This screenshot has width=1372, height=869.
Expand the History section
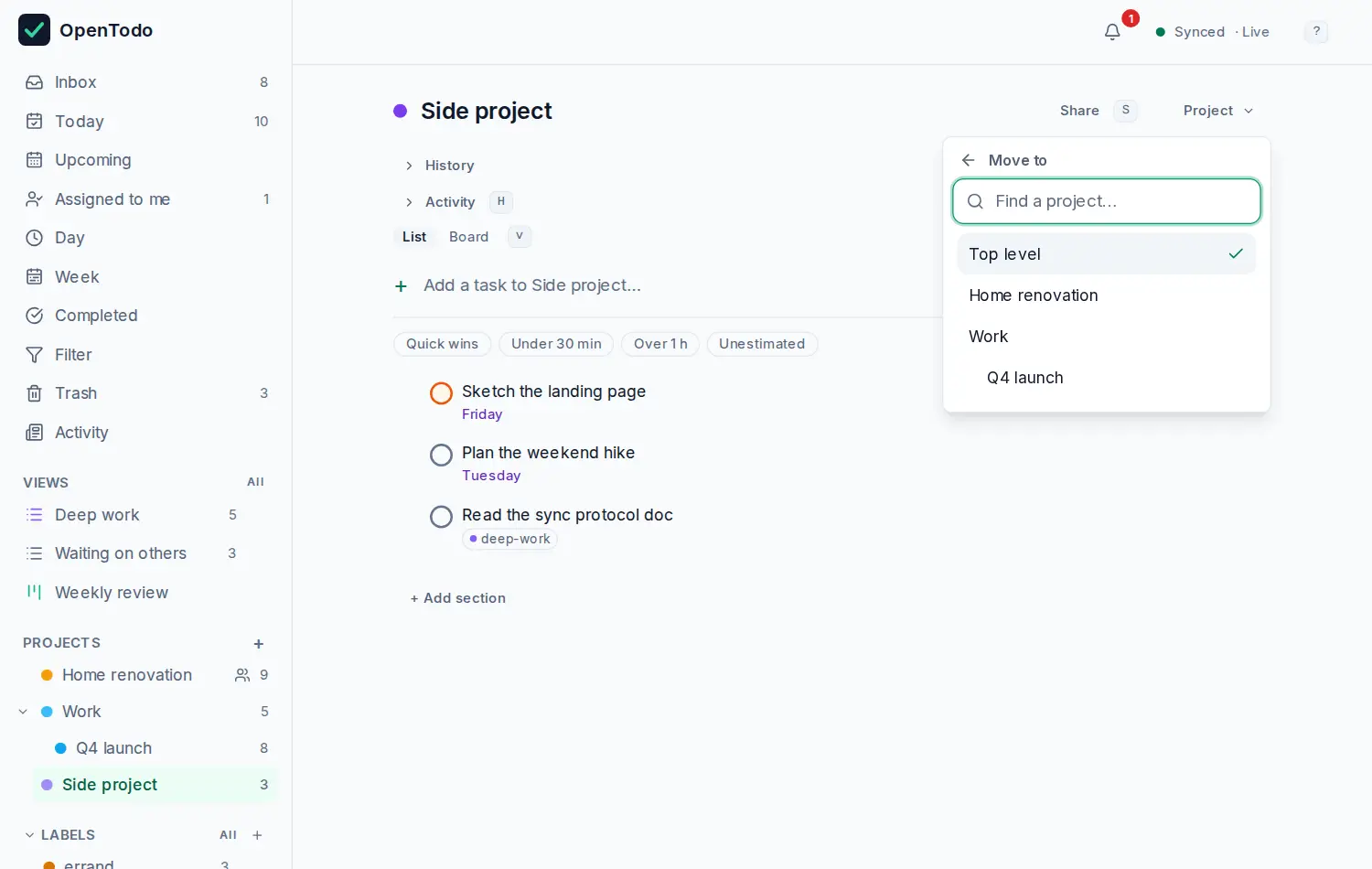click(440, 166)
